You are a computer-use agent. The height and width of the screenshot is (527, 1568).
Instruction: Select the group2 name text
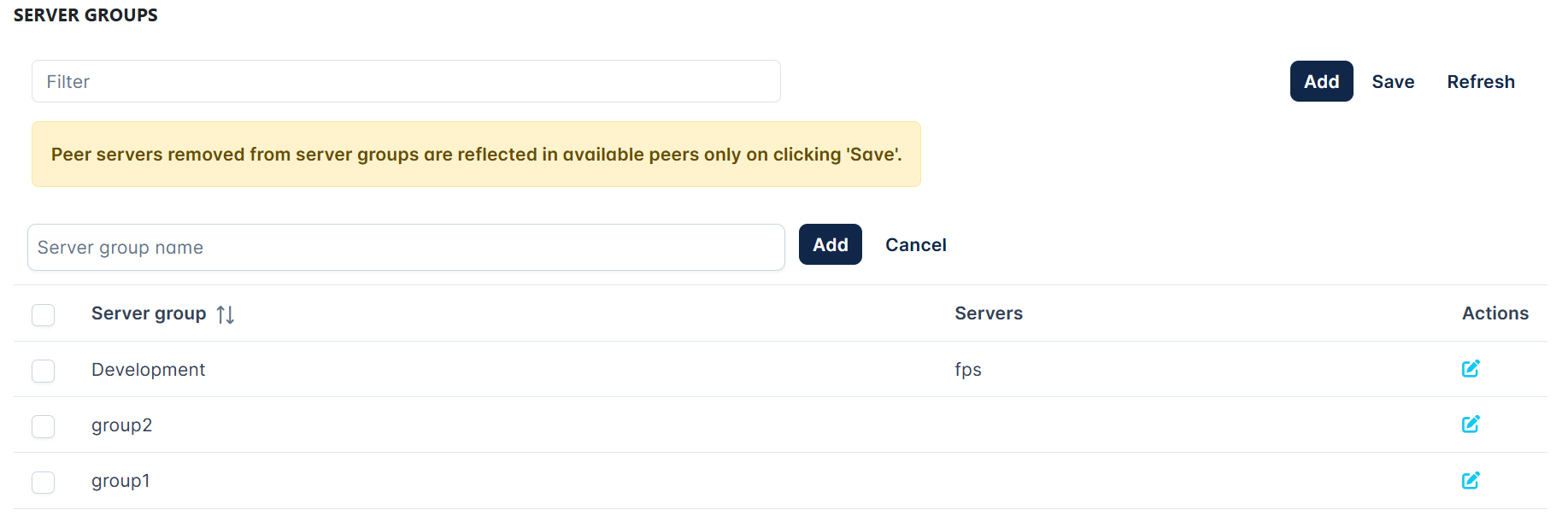121,425
